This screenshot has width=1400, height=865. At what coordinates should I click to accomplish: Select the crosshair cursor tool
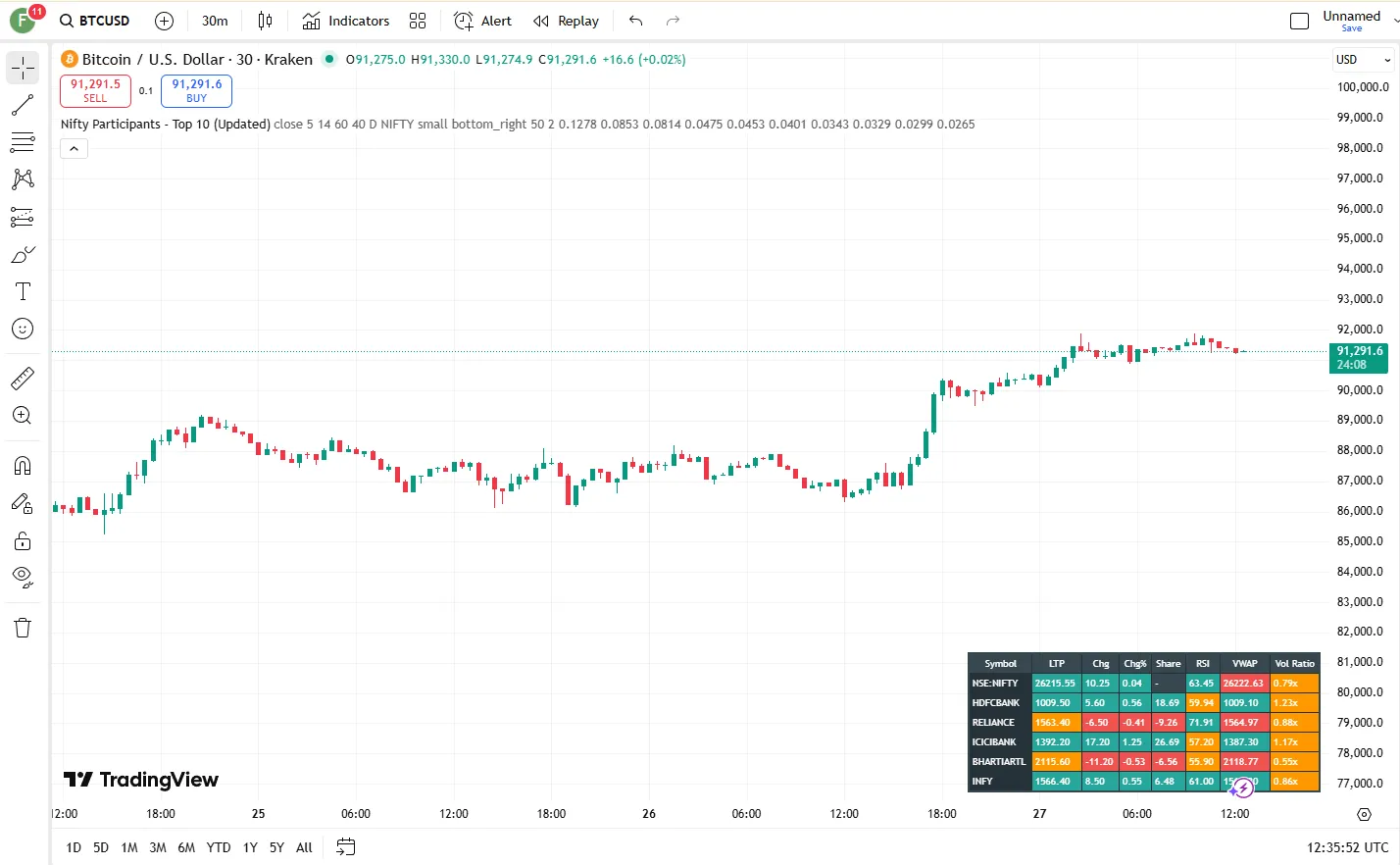23,68
